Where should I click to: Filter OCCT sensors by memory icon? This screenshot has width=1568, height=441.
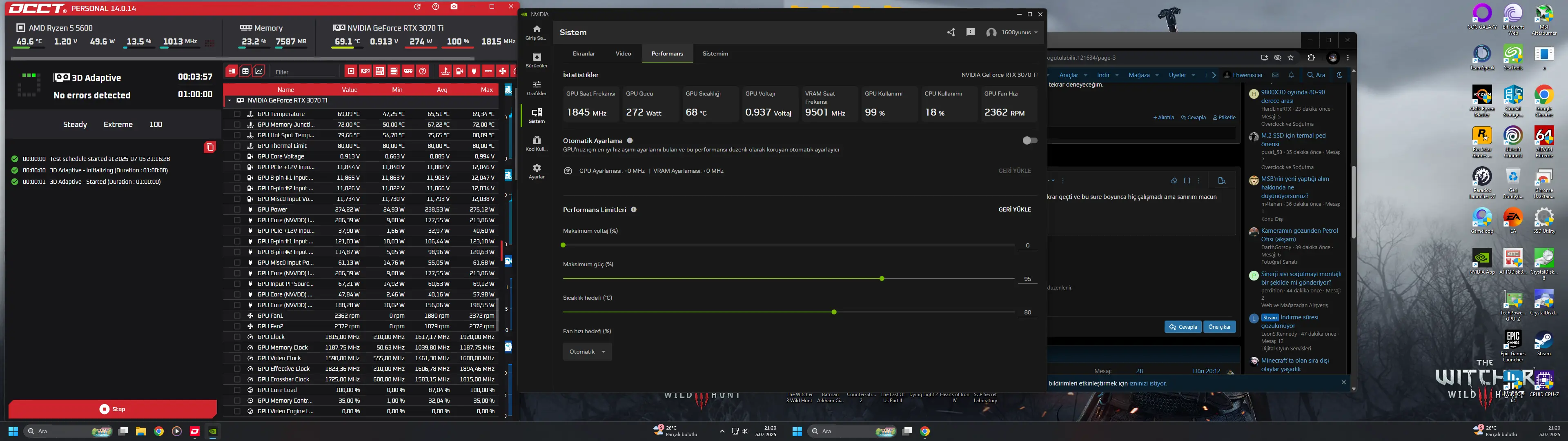point(408,71)
